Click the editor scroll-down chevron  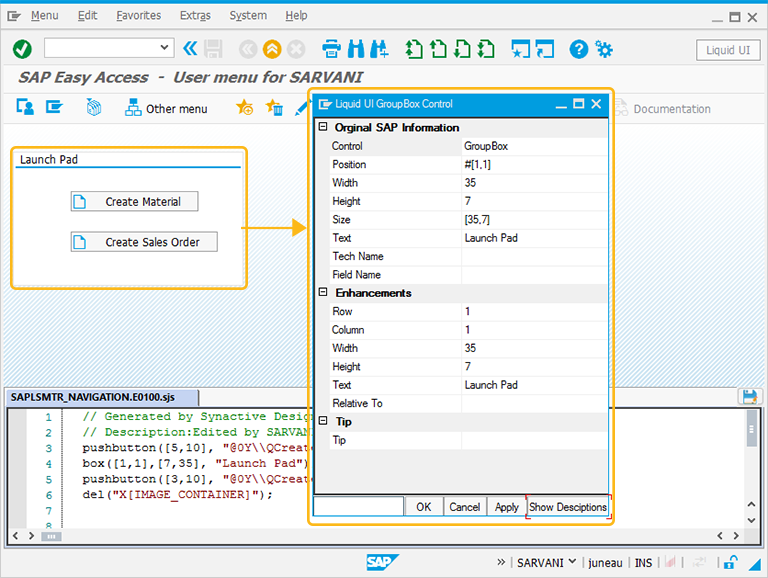(x=751, y=520)
